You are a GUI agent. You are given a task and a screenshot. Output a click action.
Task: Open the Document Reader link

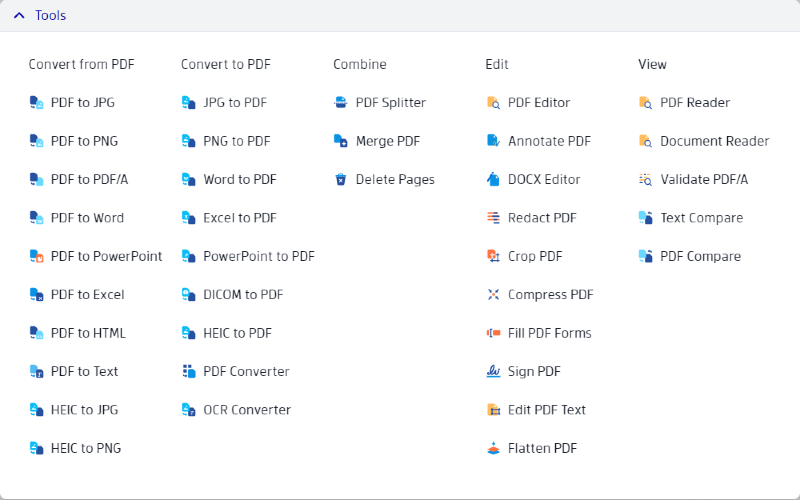(x=715, y=141)
